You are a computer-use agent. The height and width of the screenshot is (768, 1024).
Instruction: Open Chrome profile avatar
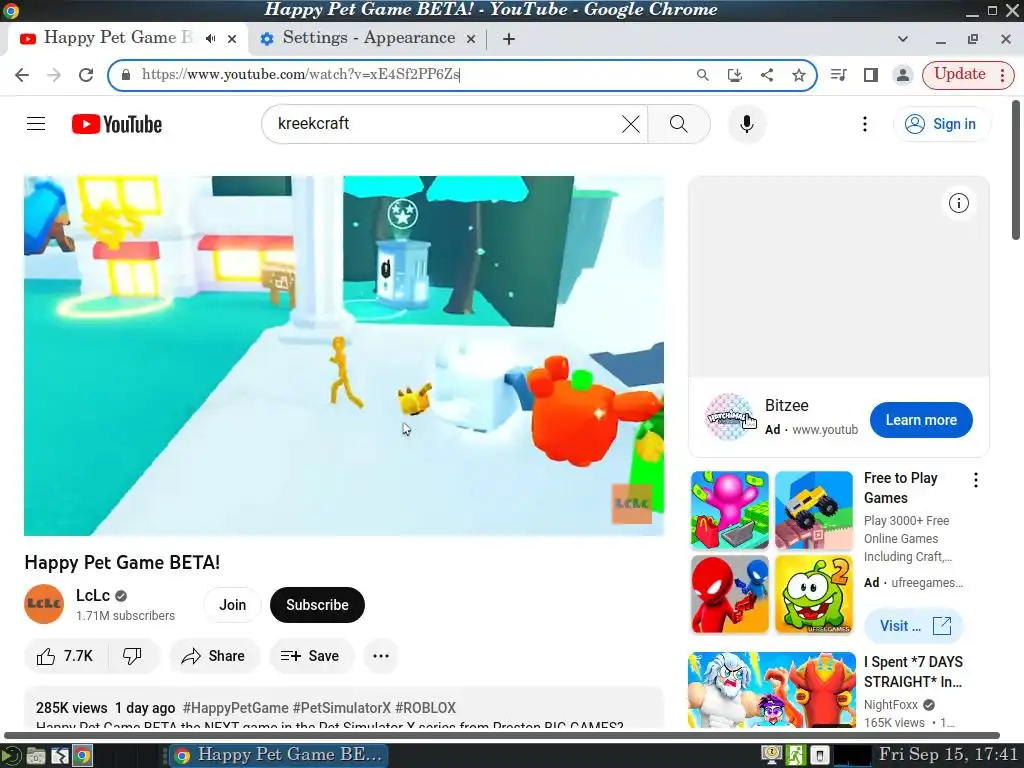tap(903, 74)
